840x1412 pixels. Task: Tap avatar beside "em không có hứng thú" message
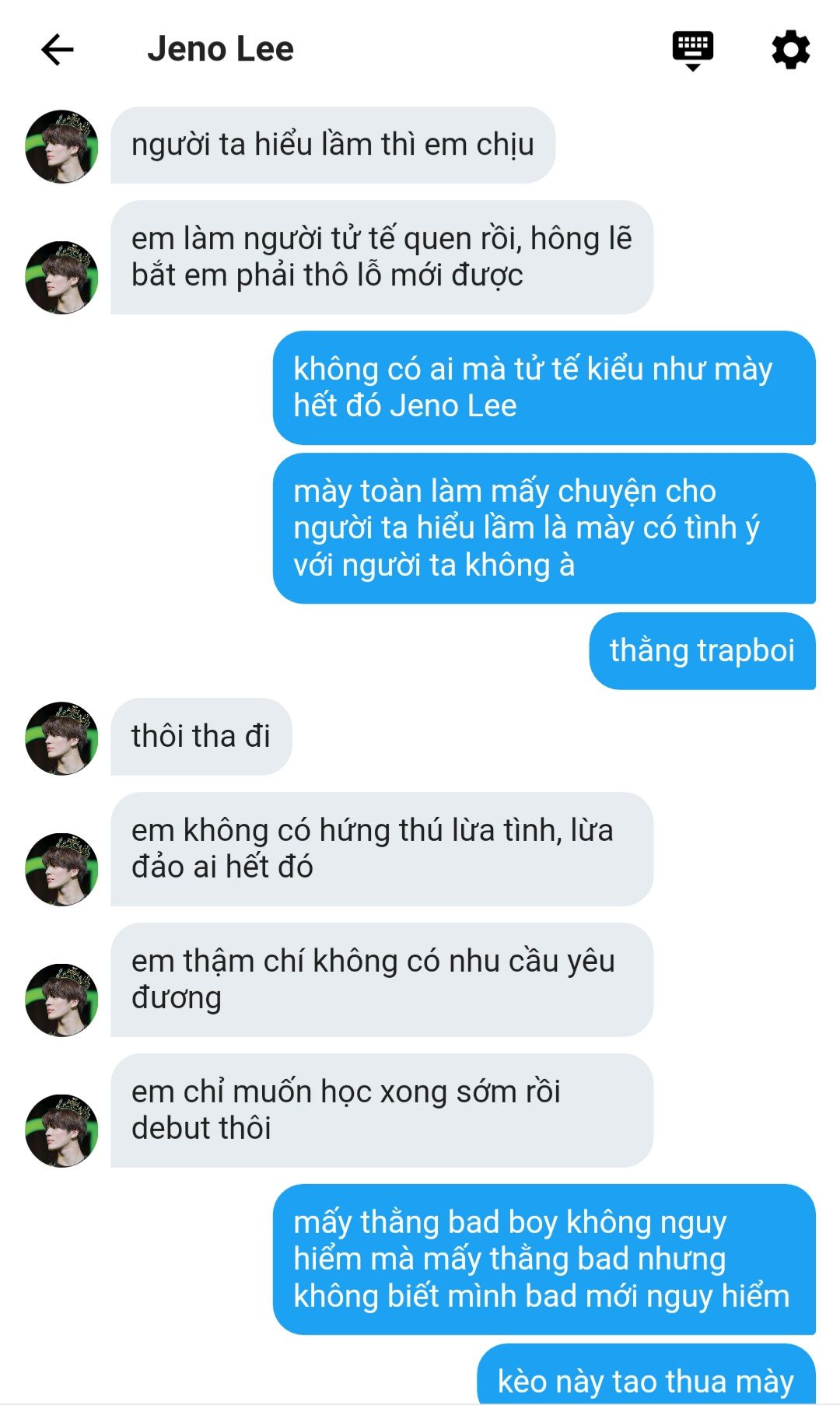point(62,869)
